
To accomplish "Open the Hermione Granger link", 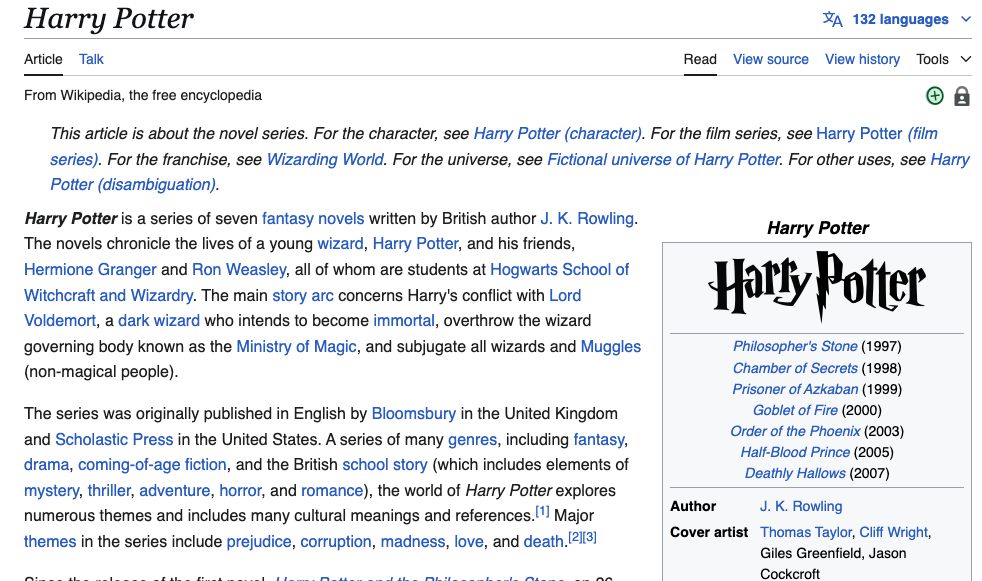I will tap(90, 269).
